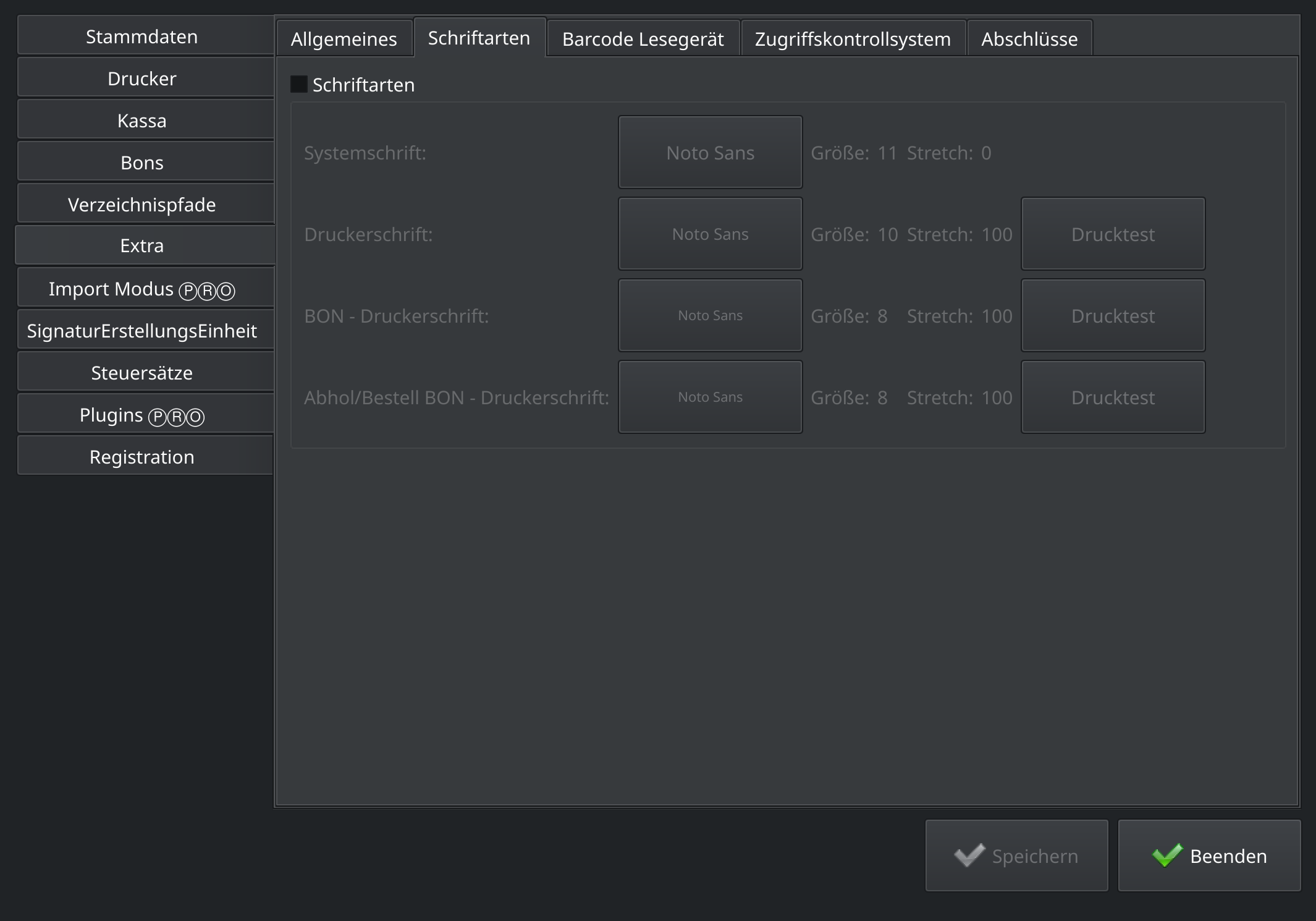Image resolution: width=1316 pixels, height=921 pixels.
Task: Click the Speichern button
Action: 1017,855
